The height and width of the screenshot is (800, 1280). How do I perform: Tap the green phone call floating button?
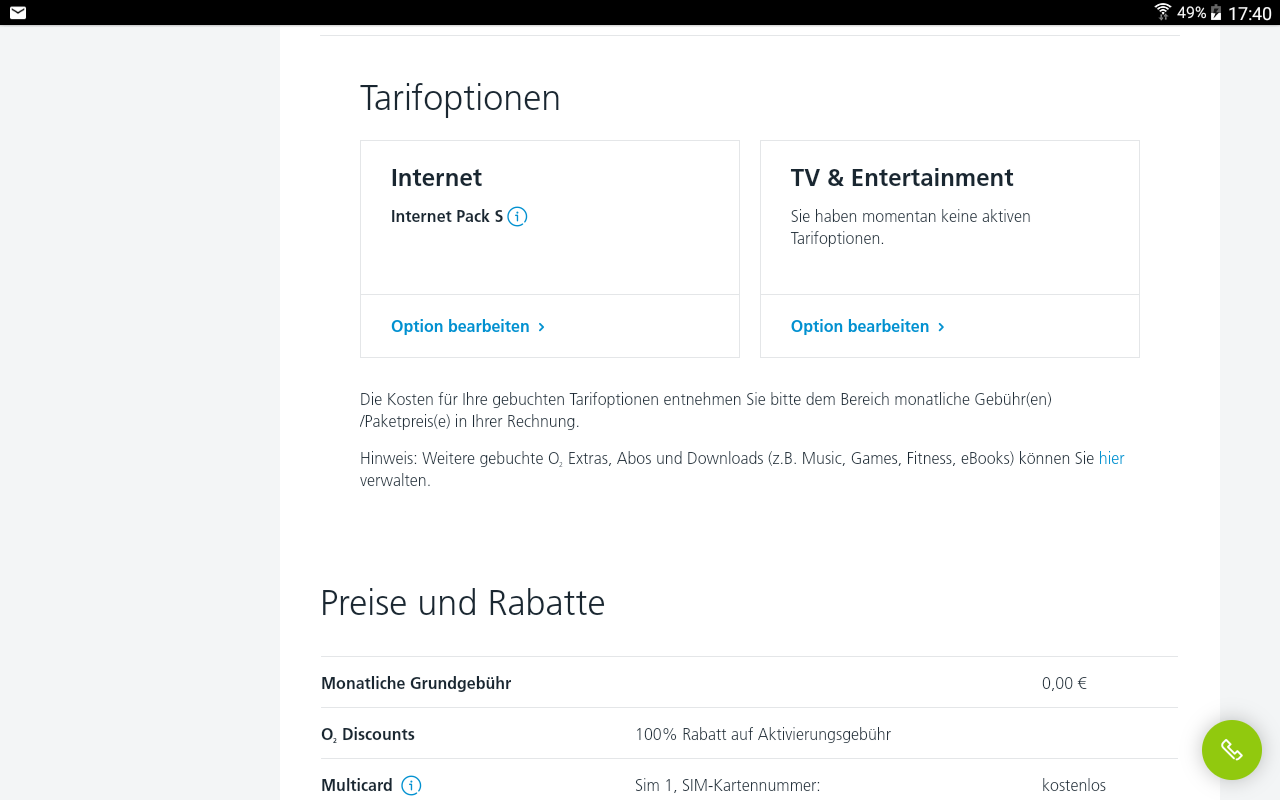pos(1232,750)
